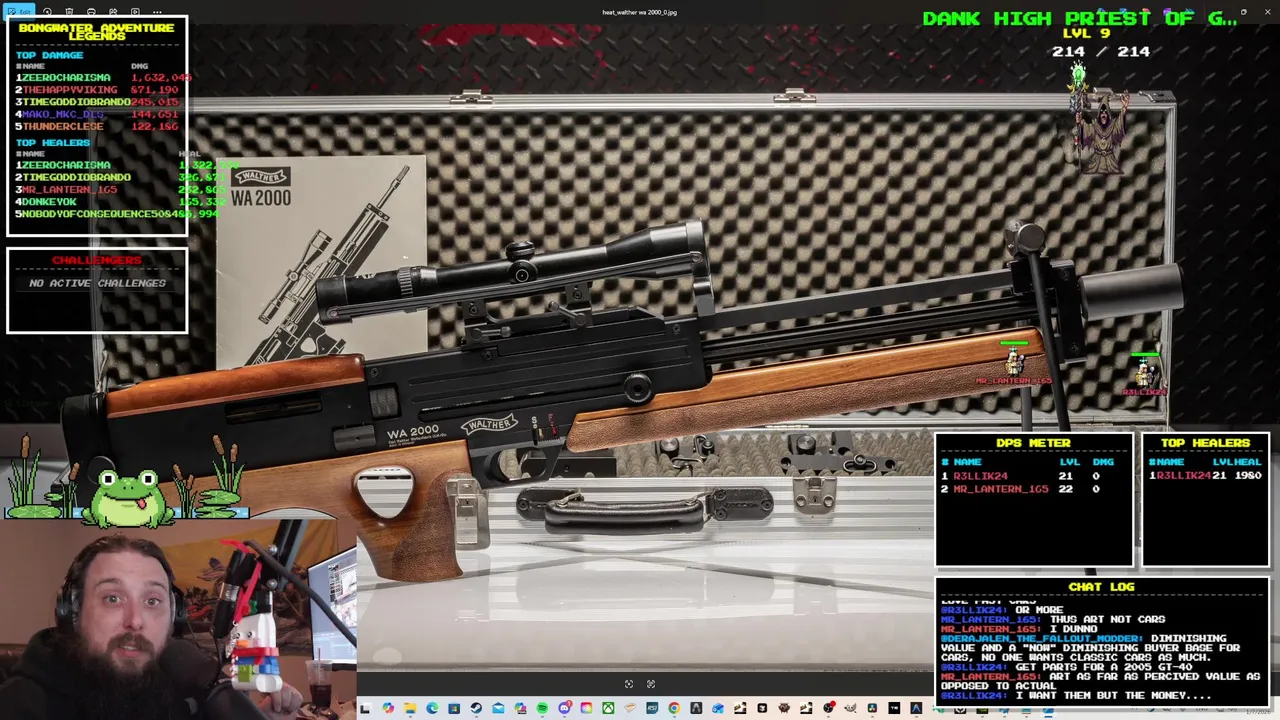Image resolution: width=1280 pixels, height=720 pixels.
Task: Select THUNDERCLESE in the Top Damage list
Action: (63, 127)
